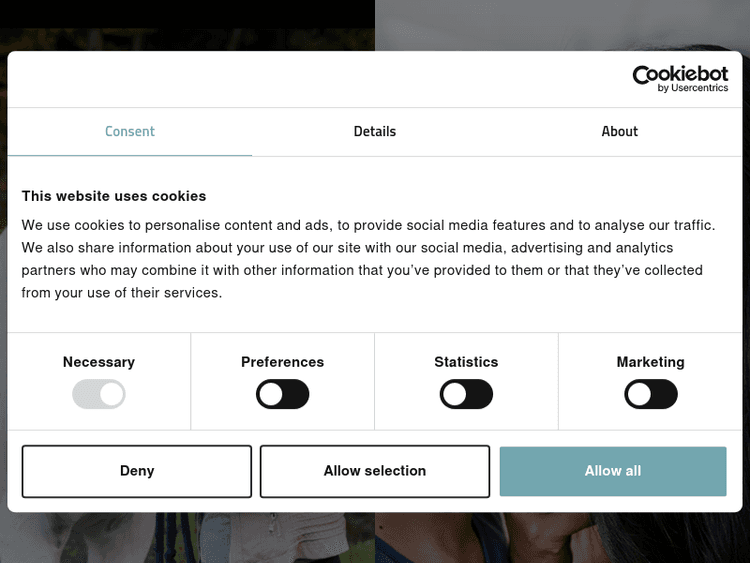The width and height of the screenshot is (750, 563).
Task: Turn on the Statistics cookies switch
Action: [466, 394]
